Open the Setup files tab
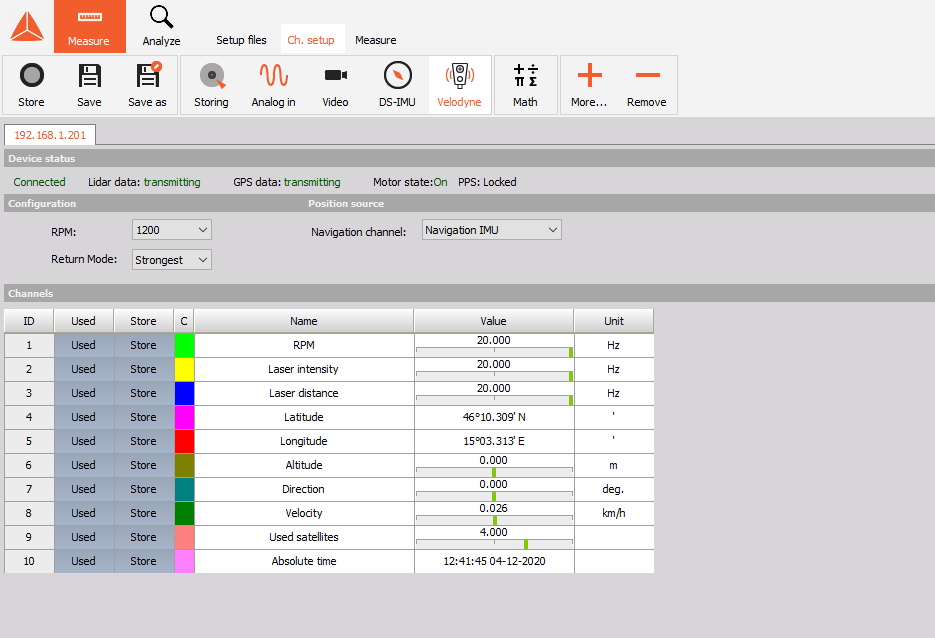The image size is (935, 638). pyautogui.click(x=242, y=40)
